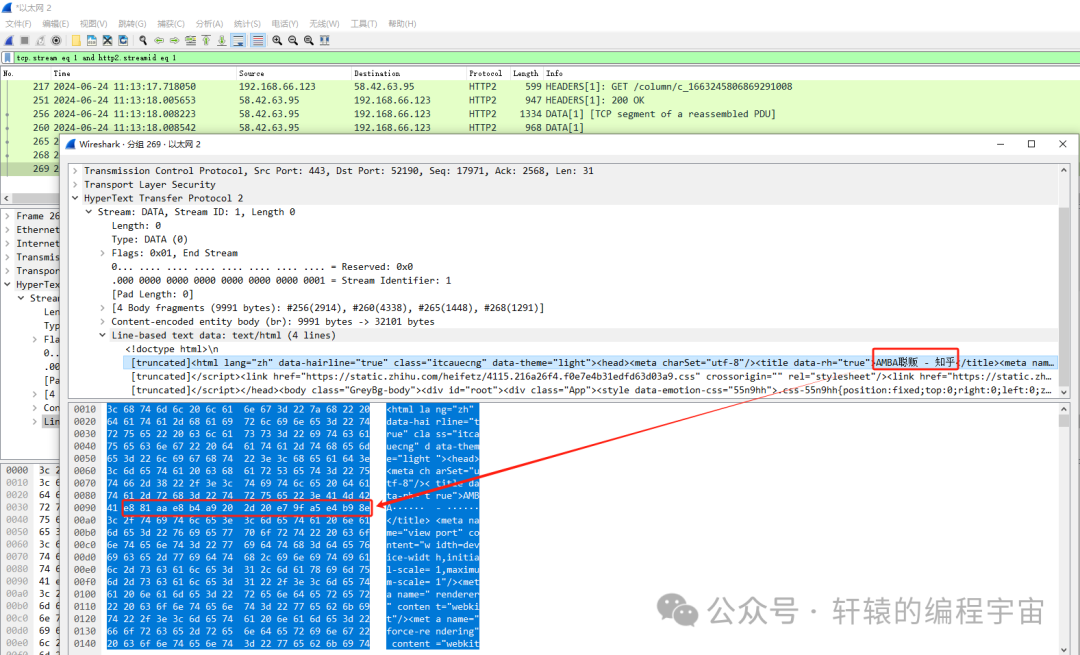This screenshot has height=655, width=1080.
Task: Collapse the Stream: DATA node in dialog
Action: [89, 212]
